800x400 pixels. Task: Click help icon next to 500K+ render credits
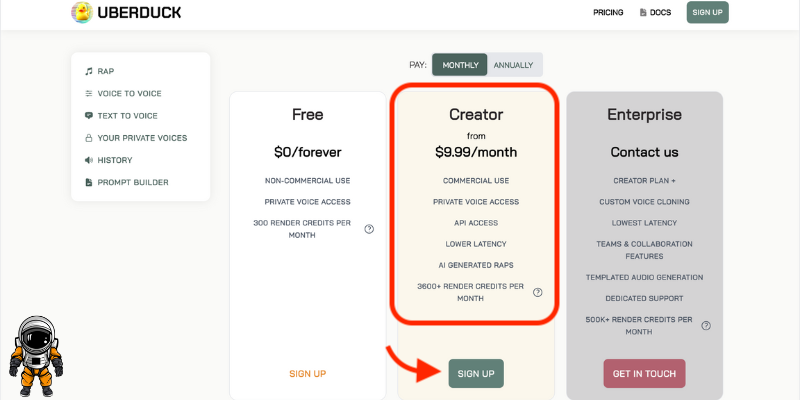coord(706,326)
